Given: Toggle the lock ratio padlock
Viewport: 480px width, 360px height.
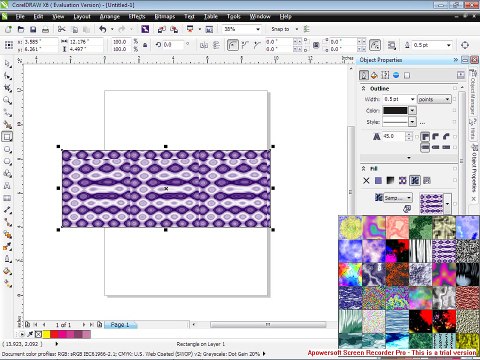Looking at the screenshot, I should (145, 45).
